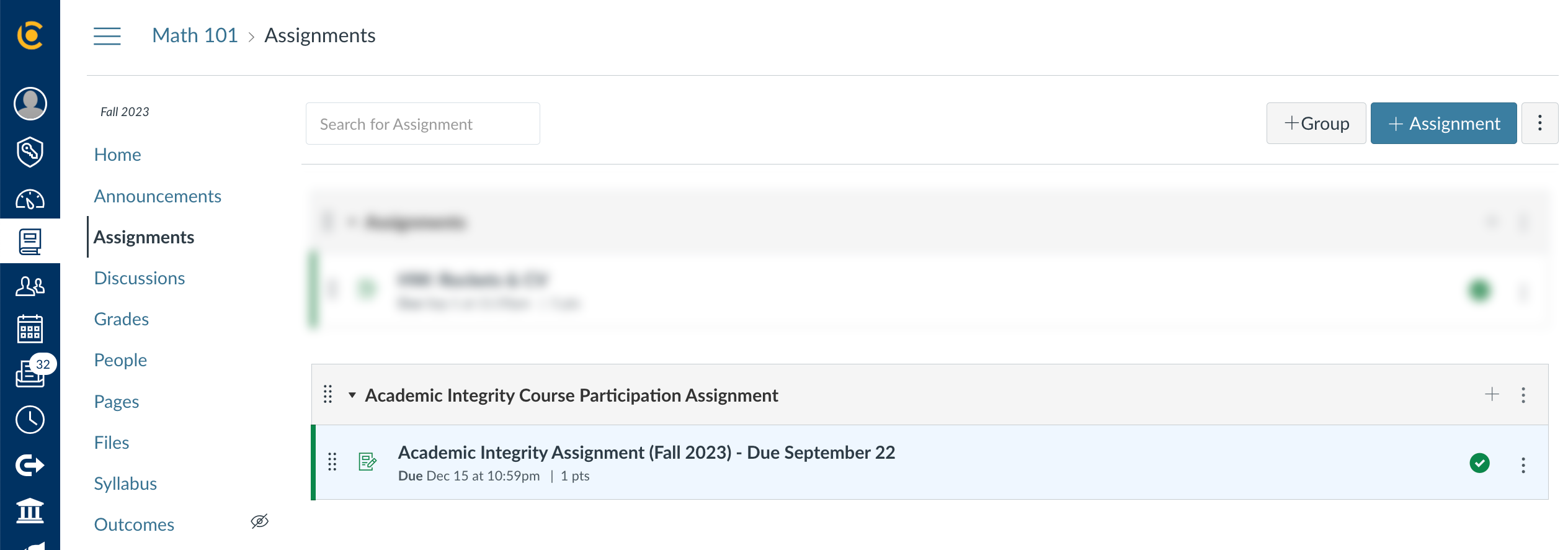Click the + Assignment button
Screen dimensions: 1568x550
[1443, 123]
